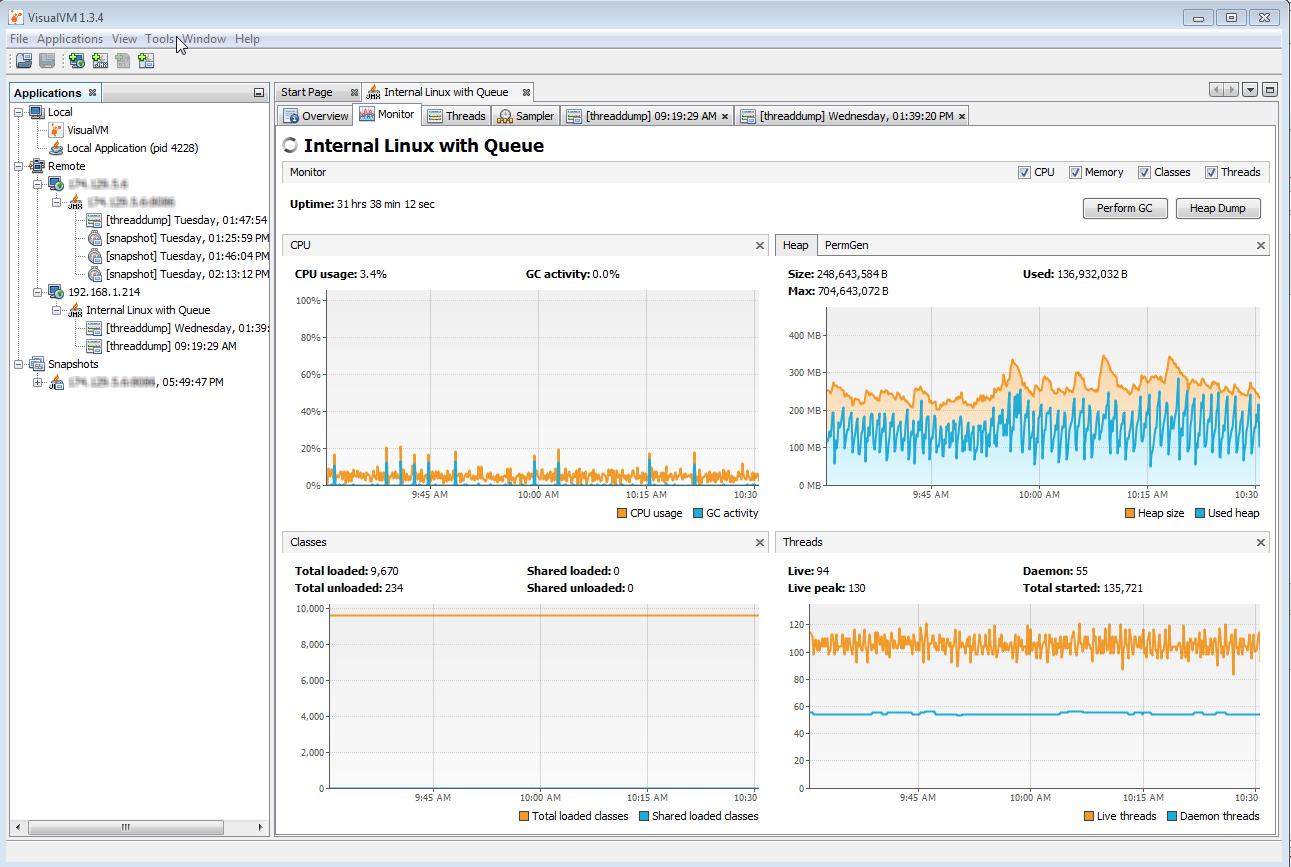Close the Threads graph panel
Viewport: 1291px width, 867px height.
pos(1261,542)
